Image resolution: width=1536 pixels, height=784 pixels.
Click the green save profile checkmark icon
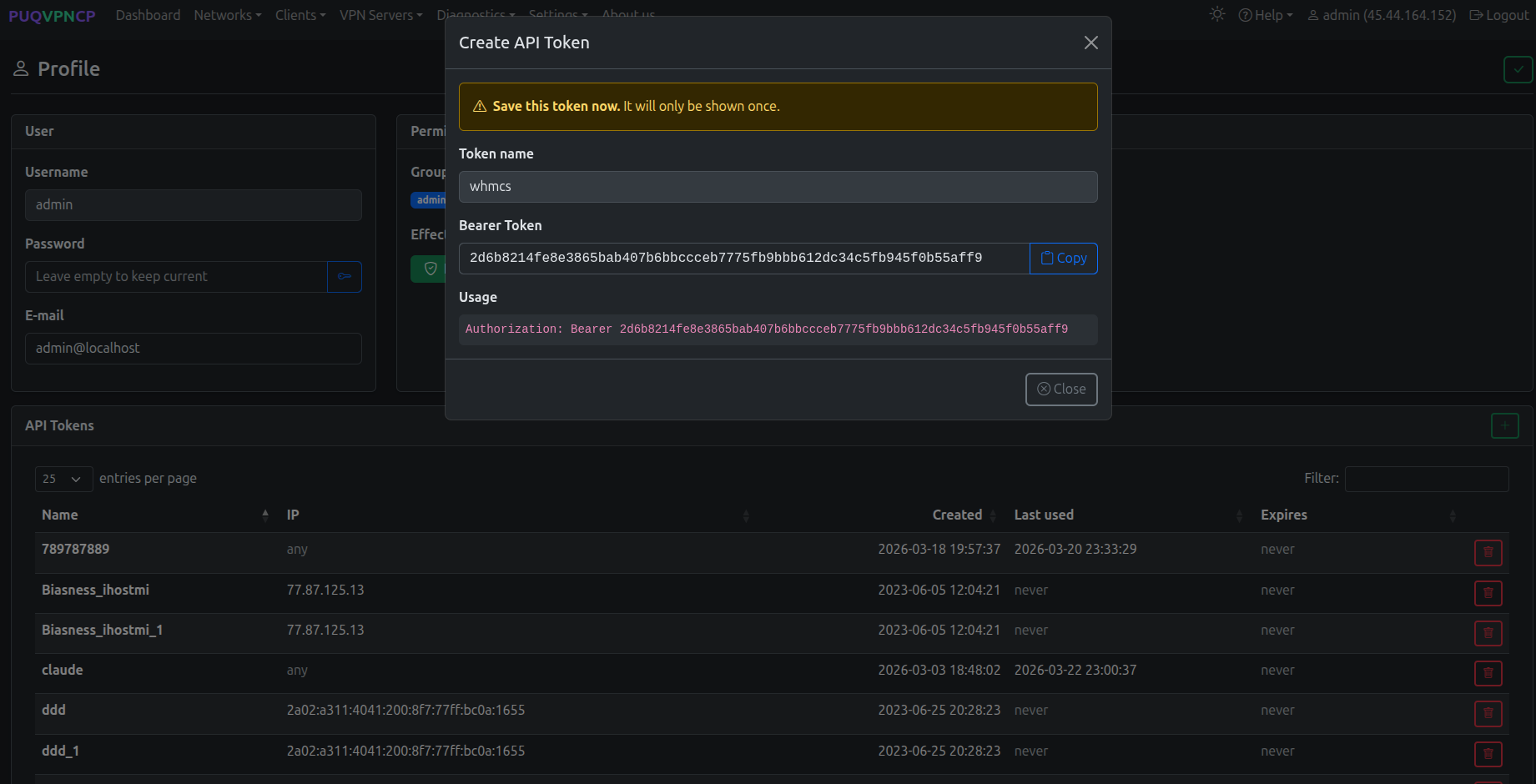click(x=1518, y=70)
